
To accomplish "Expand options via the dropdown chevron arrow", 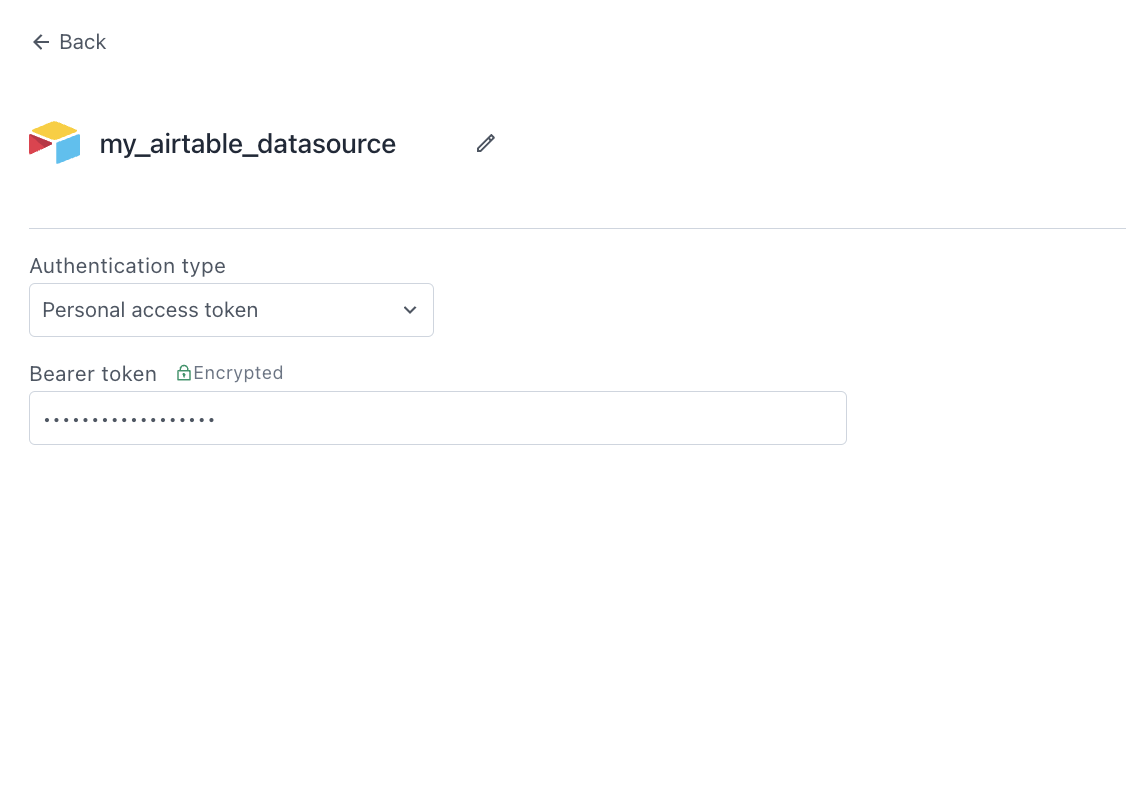I will tap(410, 310).
